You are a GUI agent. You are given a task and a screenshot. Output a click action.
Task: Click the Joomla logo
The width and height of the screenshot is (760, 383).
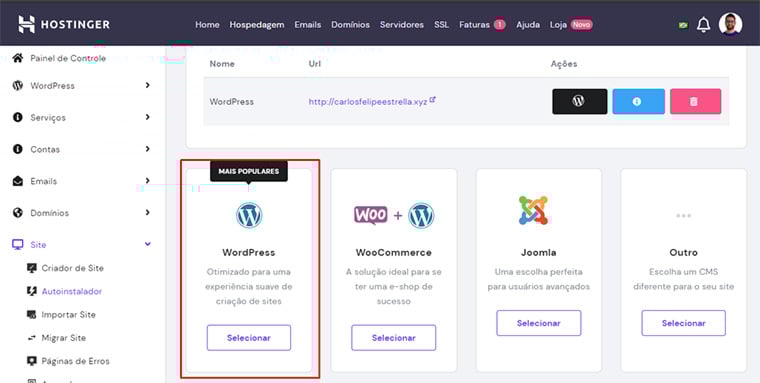(x=533, y=210)
